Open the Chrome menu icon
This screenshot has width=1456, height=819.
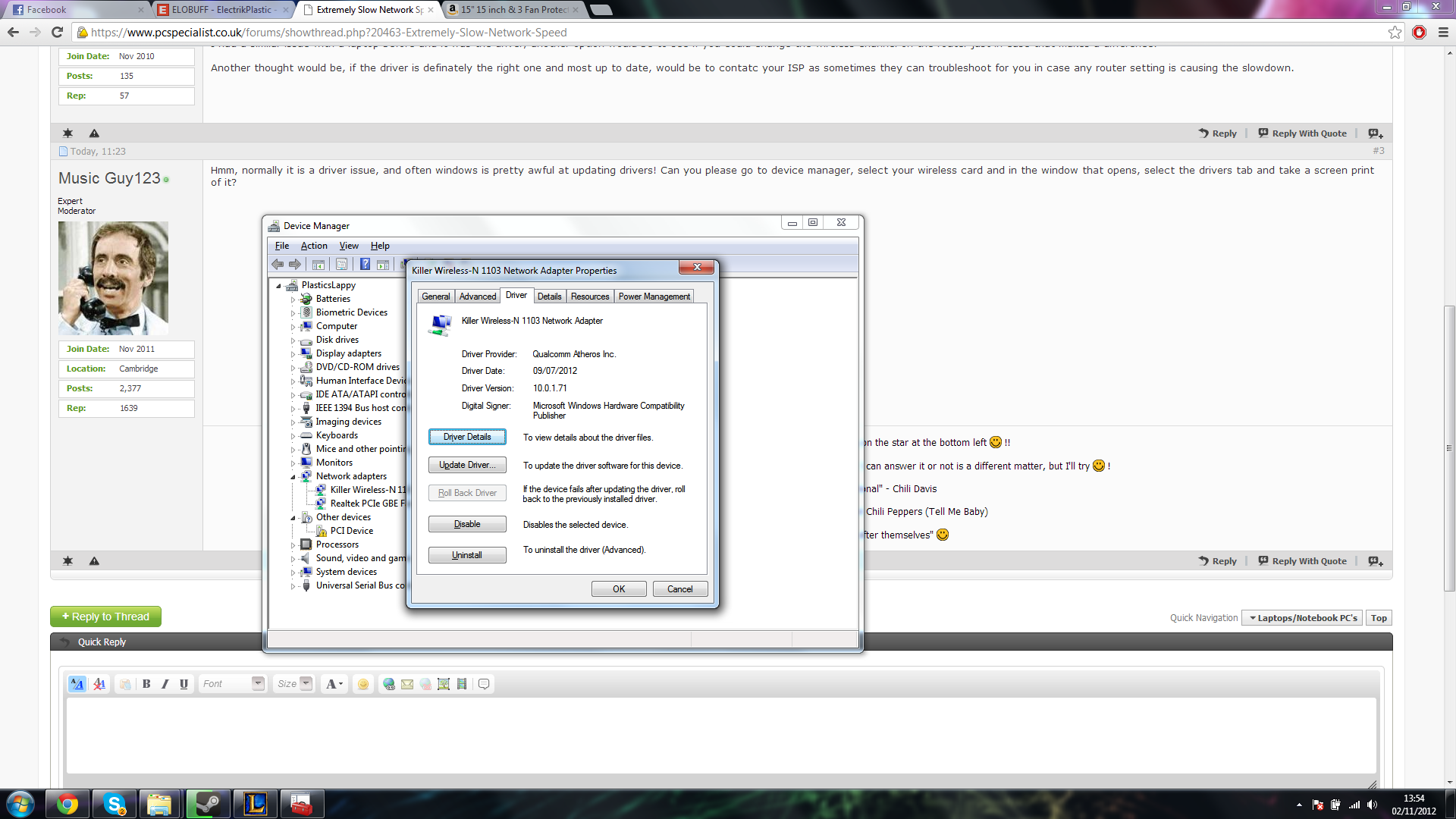tap(1443, 32)
